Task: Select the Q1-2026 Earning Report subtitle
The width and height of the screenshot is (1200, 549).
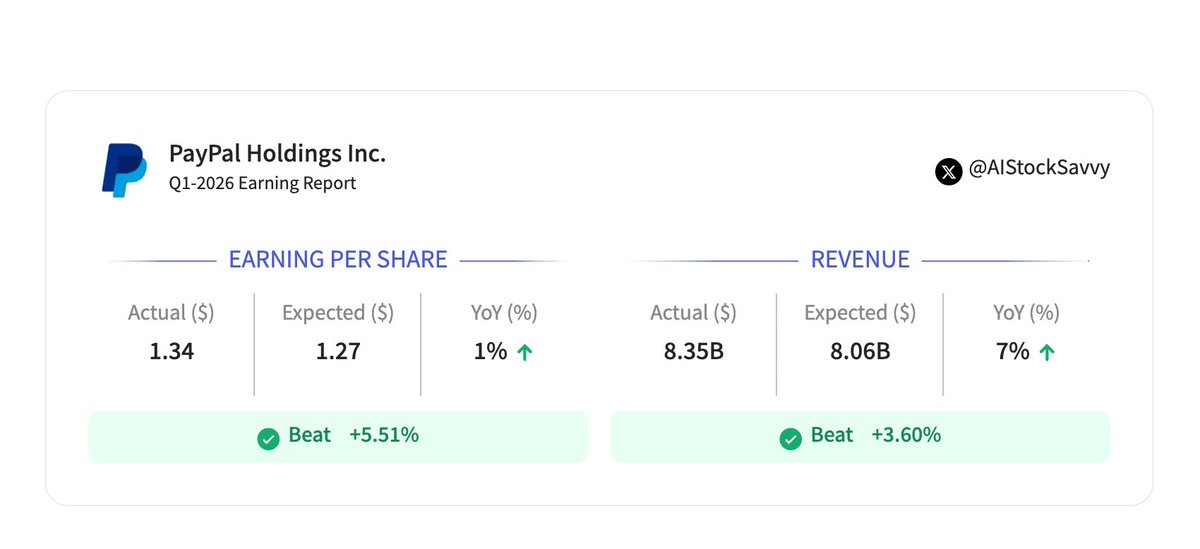Action: click(x=262, y=184)
